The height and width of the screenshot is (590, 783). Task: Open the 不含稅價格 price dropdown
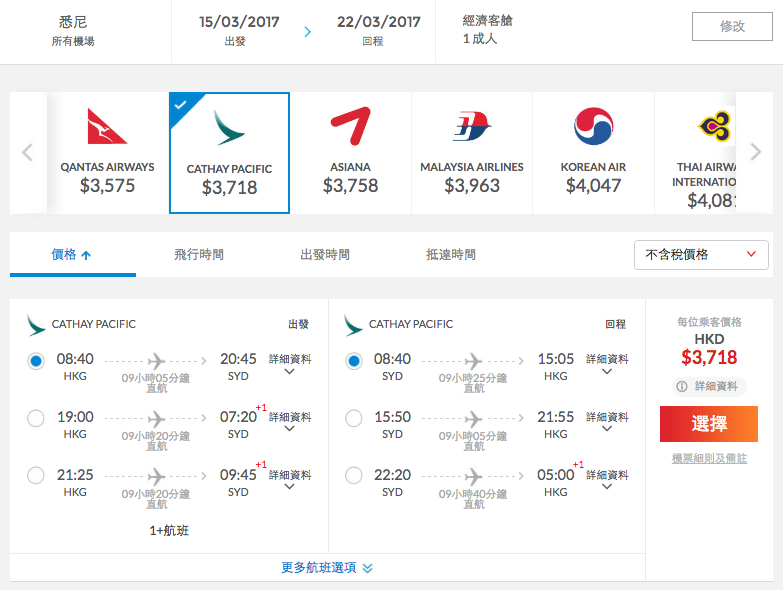coord(701,255)
